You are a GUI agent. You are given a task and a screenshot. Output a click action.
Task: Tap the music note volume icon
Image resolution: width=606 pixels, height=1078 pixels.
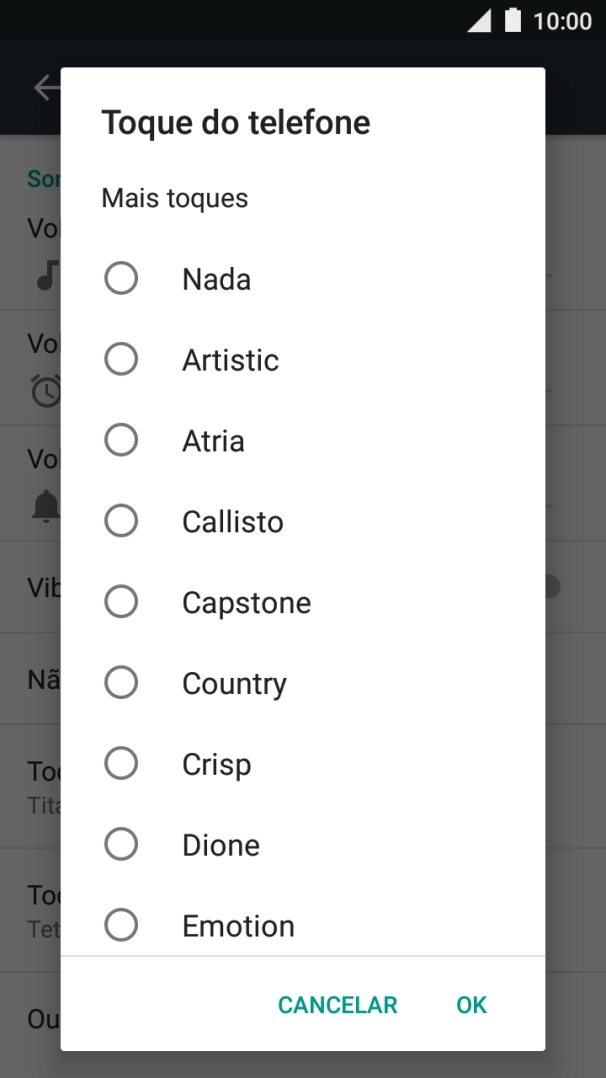click(47, 274)
